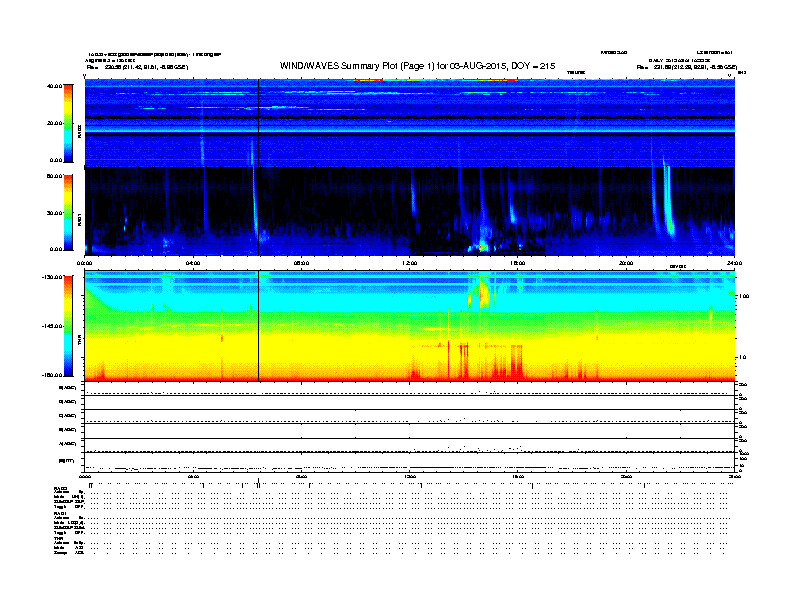Click the 12:00 time label under the RAD1 panel

410,263
